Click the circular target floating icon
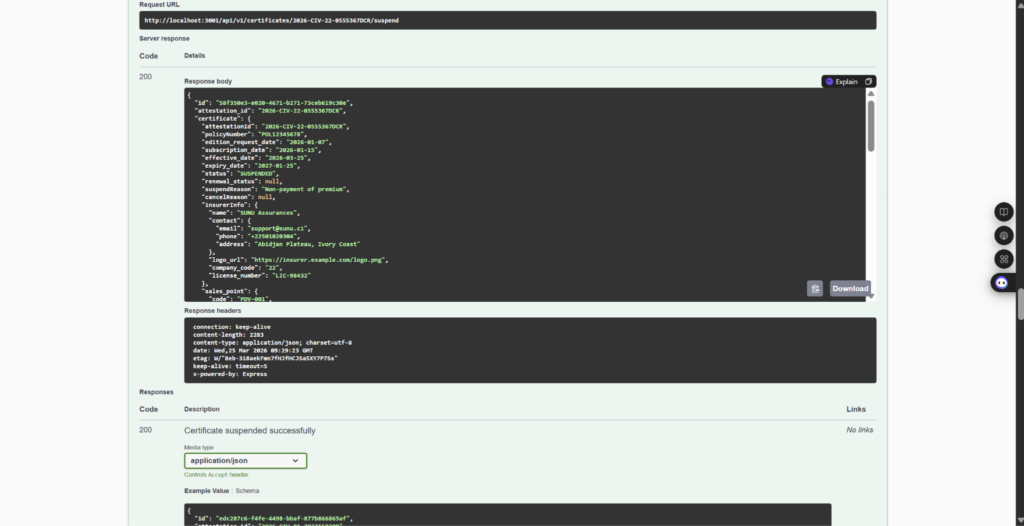 click(x=1004, y=235)
